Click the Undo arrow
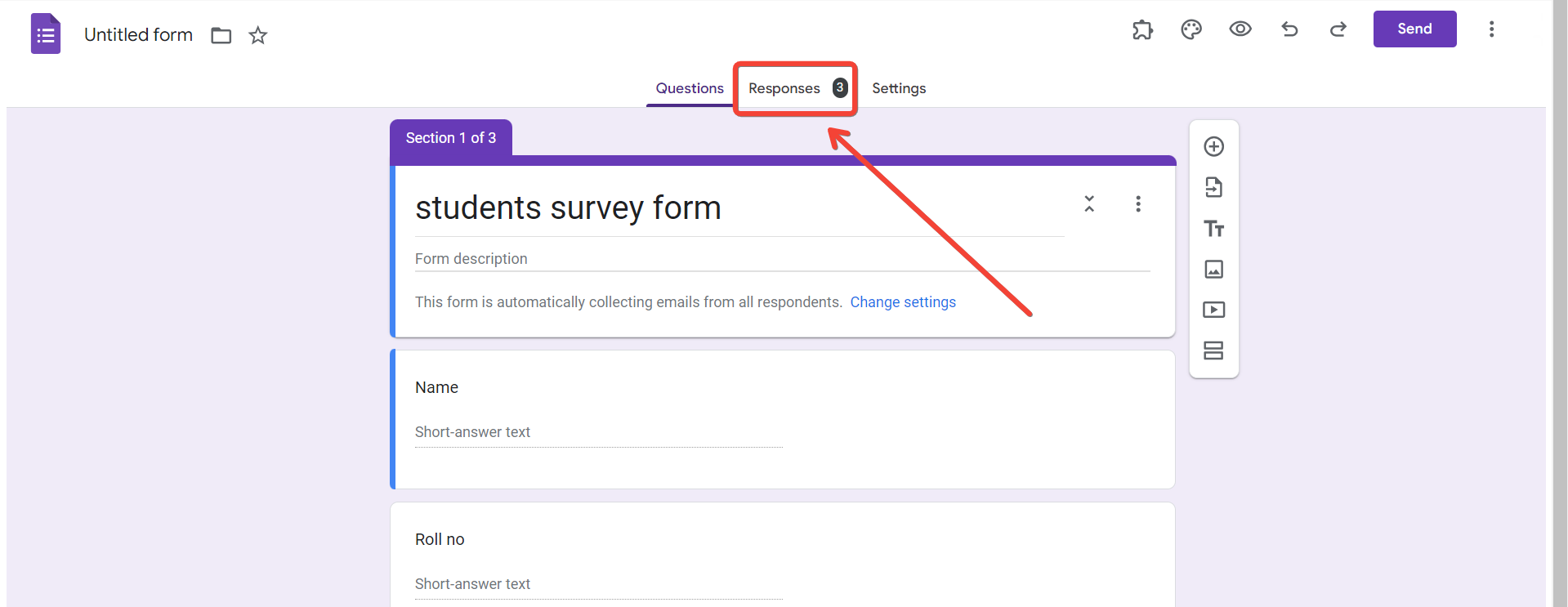This screenshot has height=607, width=1568. (x=1289, y=29)
